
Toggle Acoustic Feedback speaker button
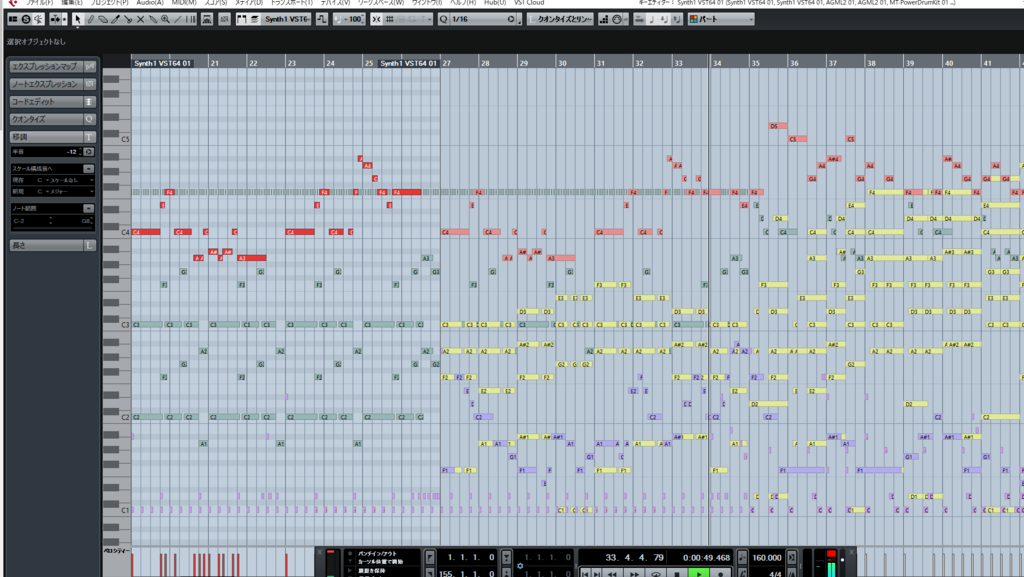click(x=39, y=20)
